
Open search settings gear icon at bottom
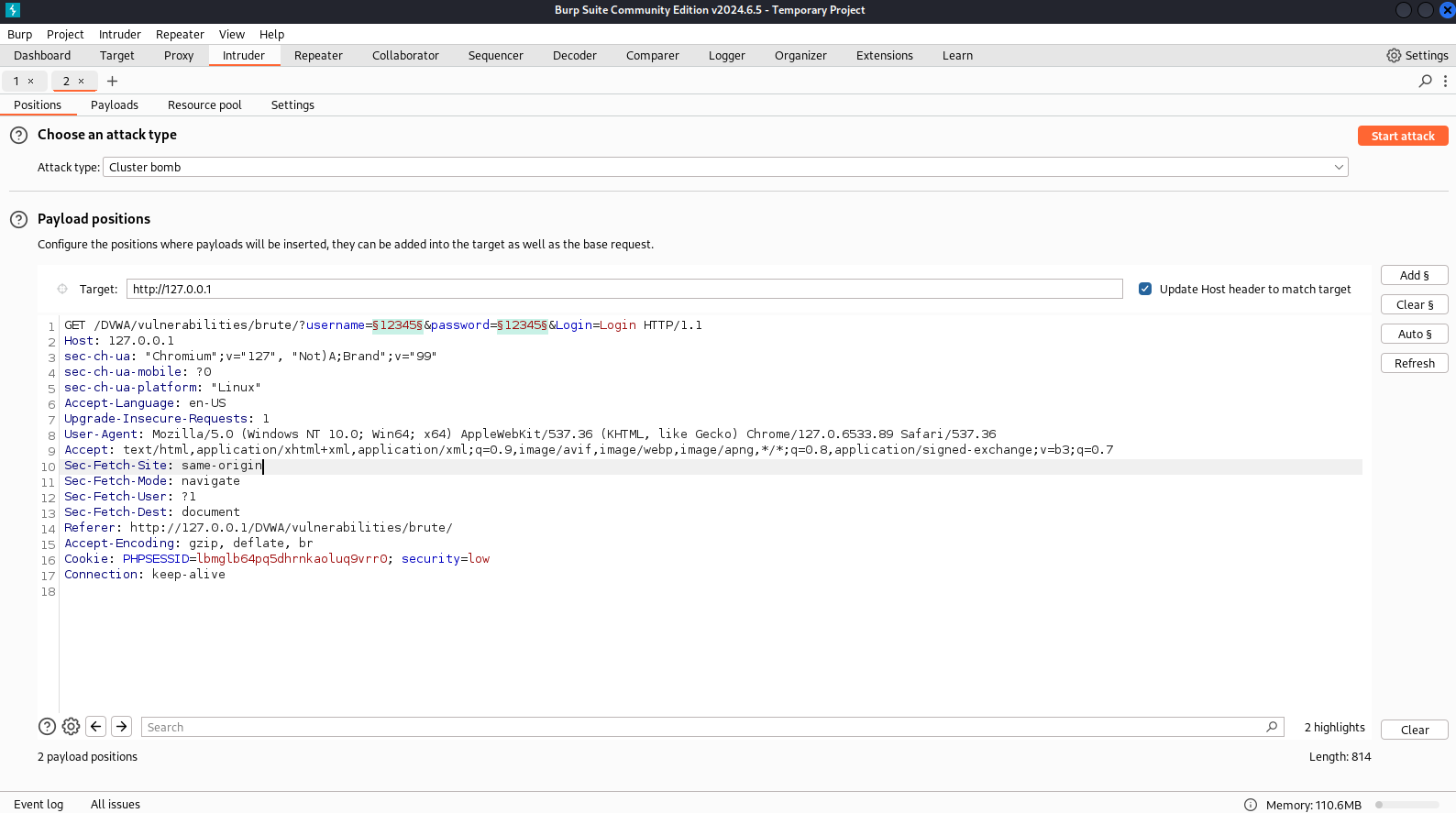click(72, 727)
